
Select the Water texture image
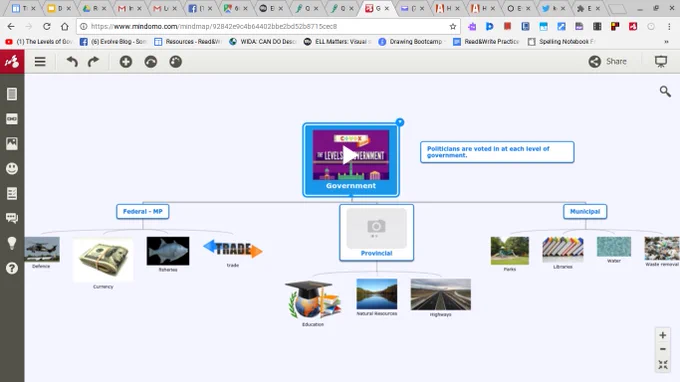pos(614,247)
